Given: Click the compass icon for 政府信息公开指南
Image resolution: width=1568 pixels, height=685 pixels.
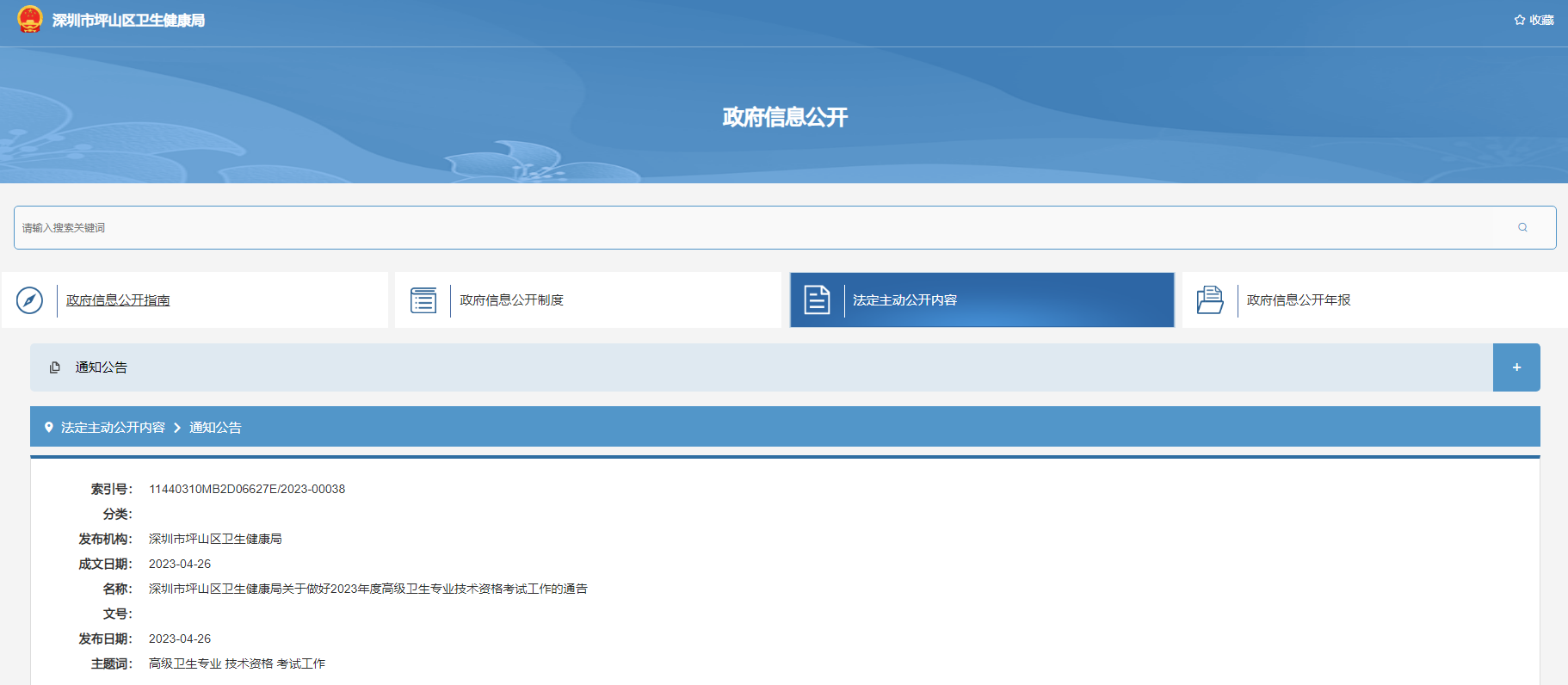Looking at the screenshot, I should click(29, 300).
